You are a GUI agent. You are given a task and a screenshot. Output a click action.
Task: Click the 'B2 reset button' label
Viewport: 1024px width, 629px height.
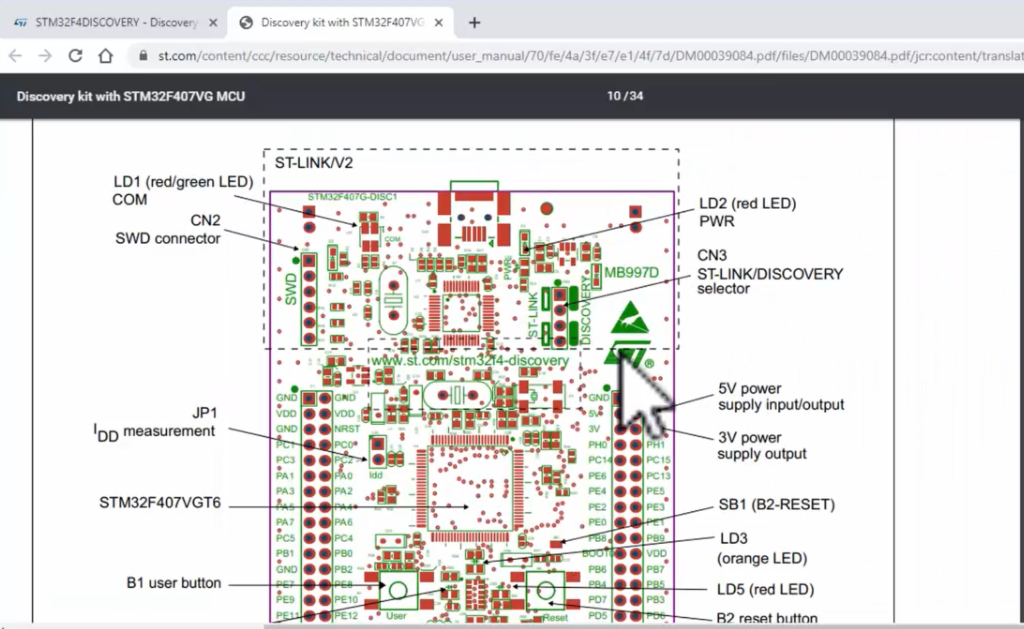[767, 618]
